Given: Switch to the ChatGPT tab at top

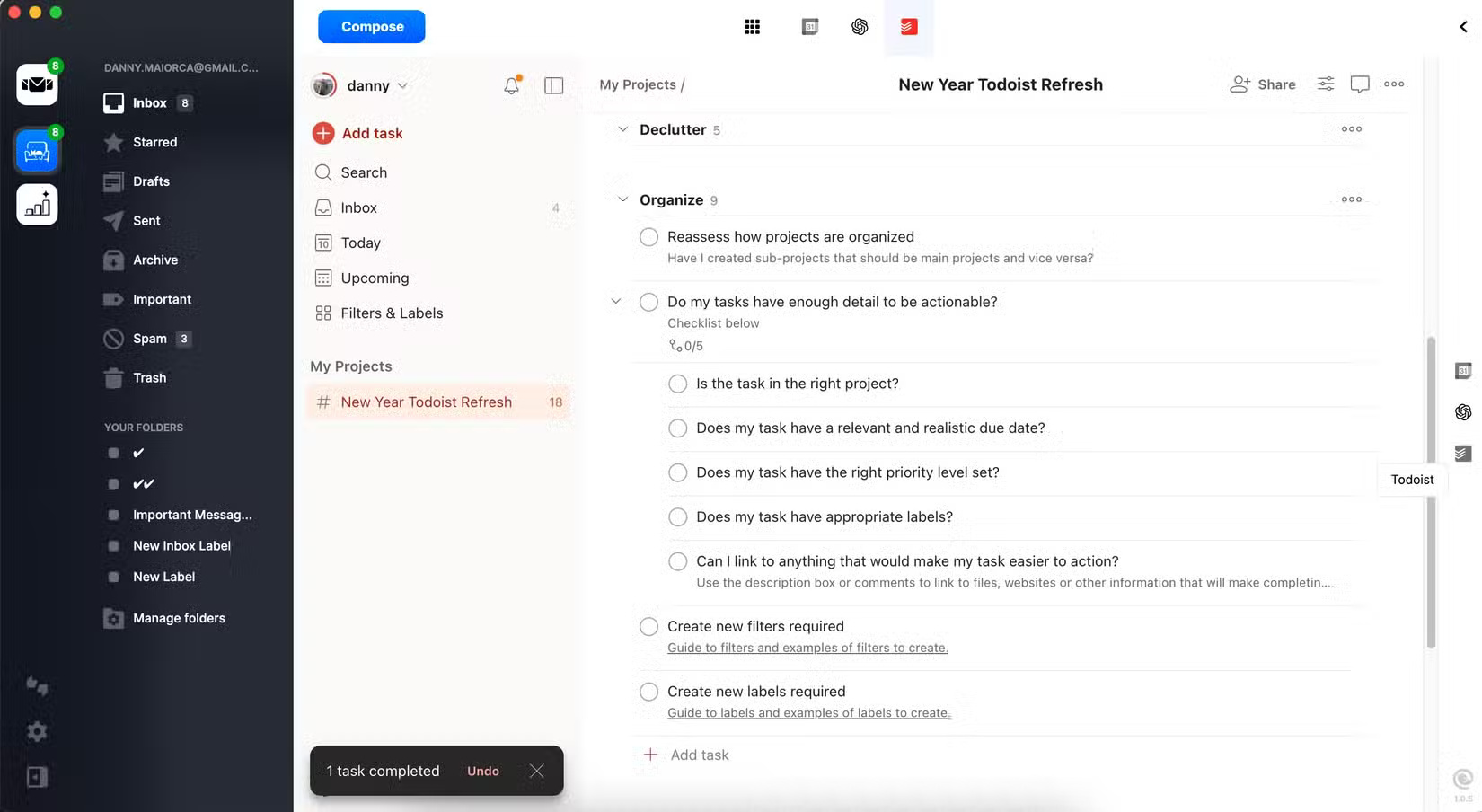Looking at the screenshot, I should click(860, 26).
